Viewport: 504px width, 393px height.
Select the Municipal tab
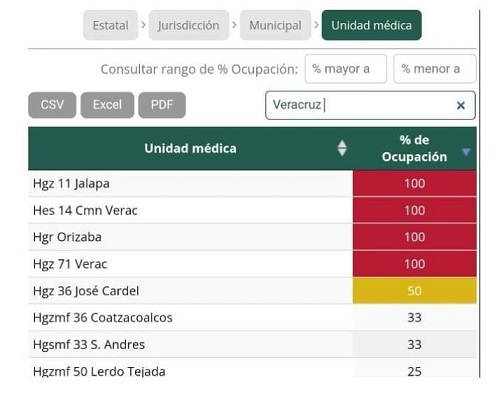coord(275,25)
